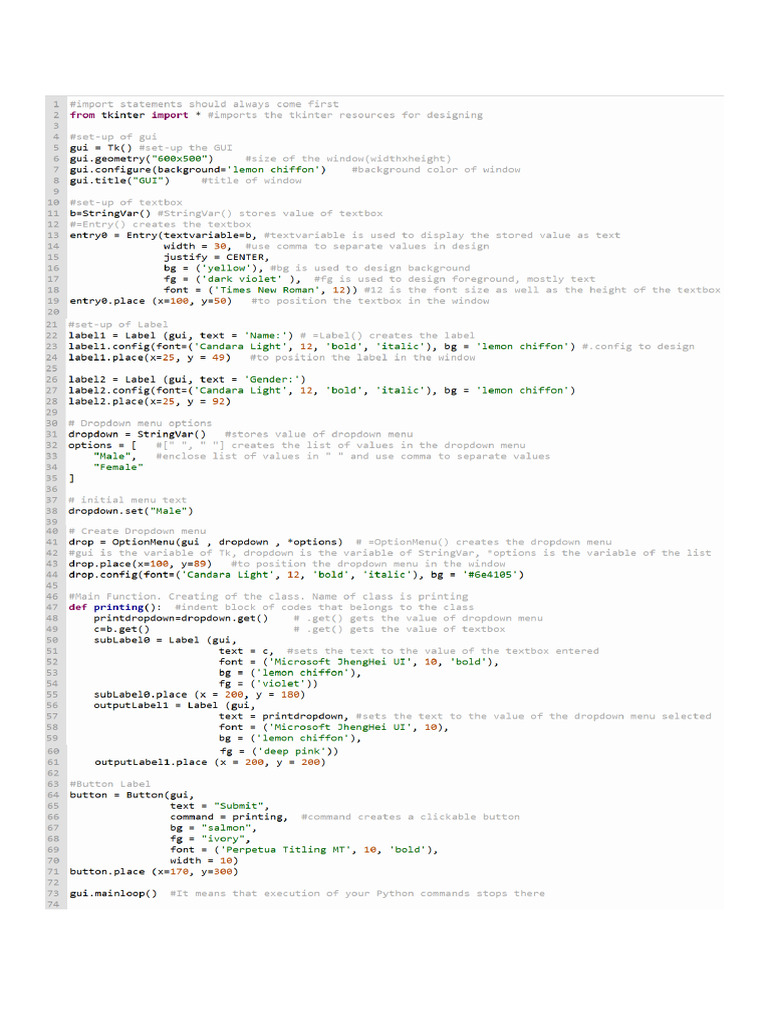
Task: Click the drop.config line with '#6e4105'
Action: pyautogui.click(x=296, y=575)
